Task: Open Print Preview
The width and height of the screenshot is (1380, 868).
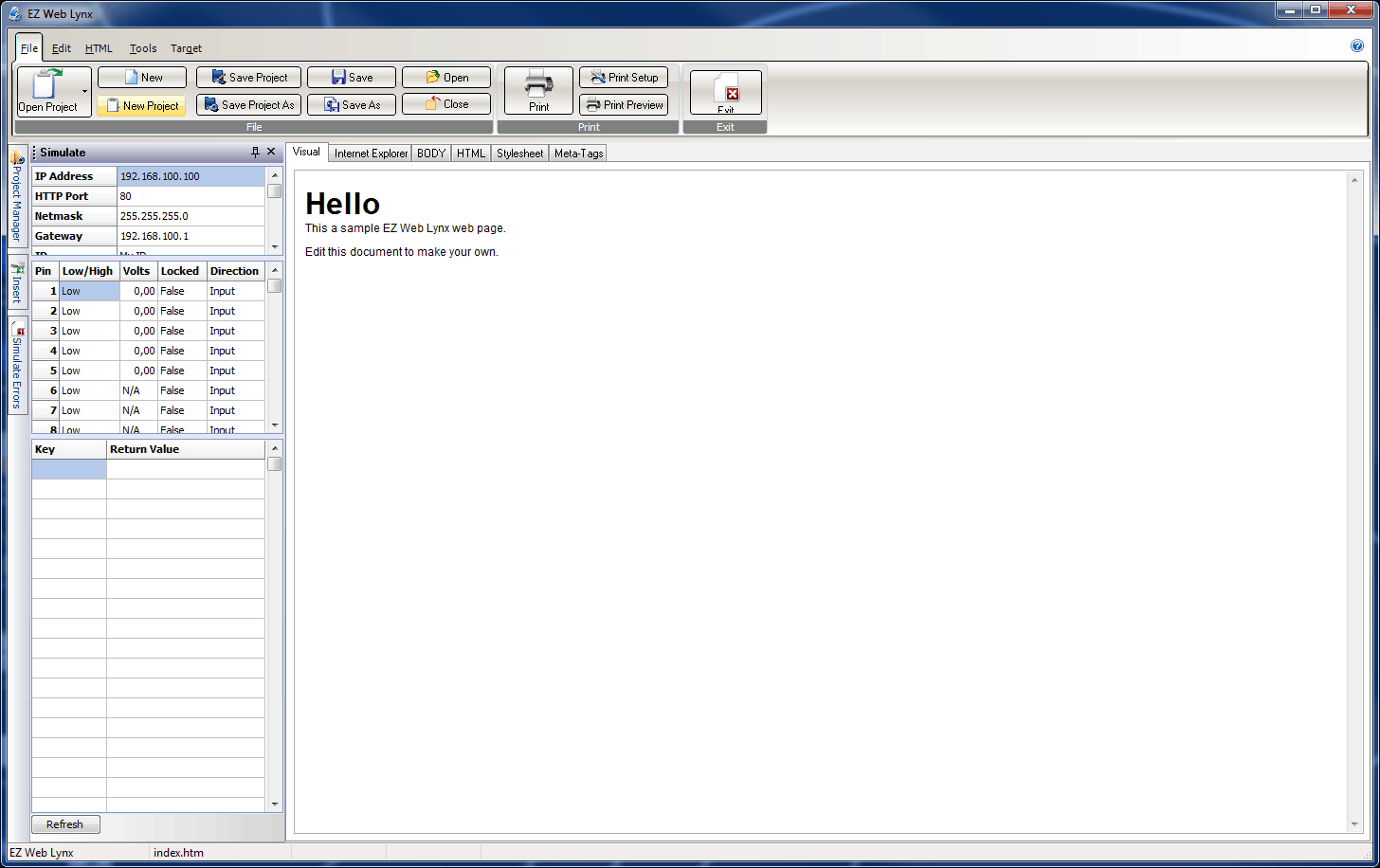Action: pyautogui.click(x=624, y=105)
